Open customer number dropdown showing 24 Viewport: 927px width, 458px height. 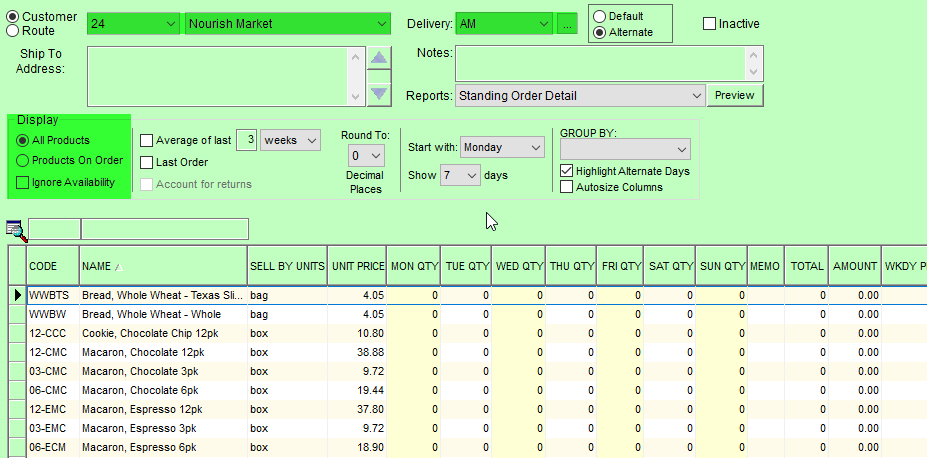[x=133, y=24]
